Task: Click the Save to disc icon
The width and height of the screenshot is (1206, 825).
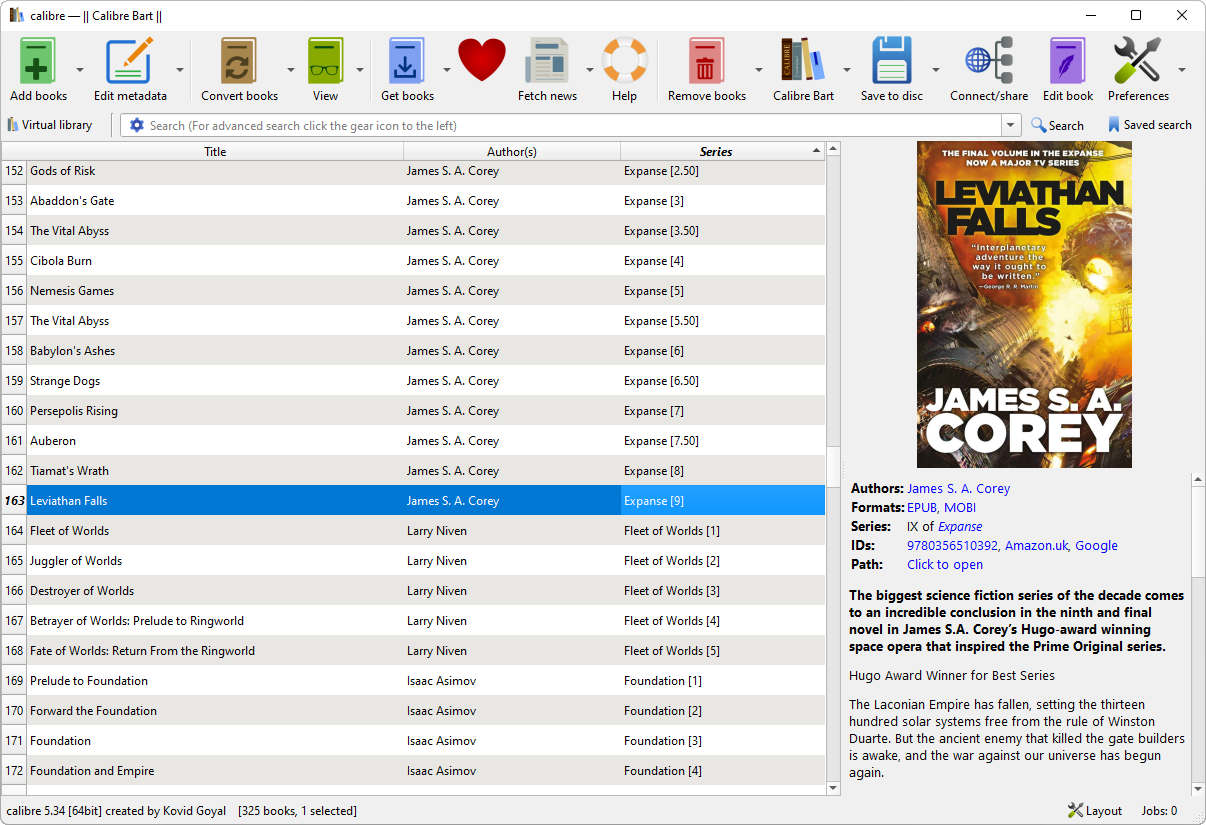Action: click(x=892, y=61)
